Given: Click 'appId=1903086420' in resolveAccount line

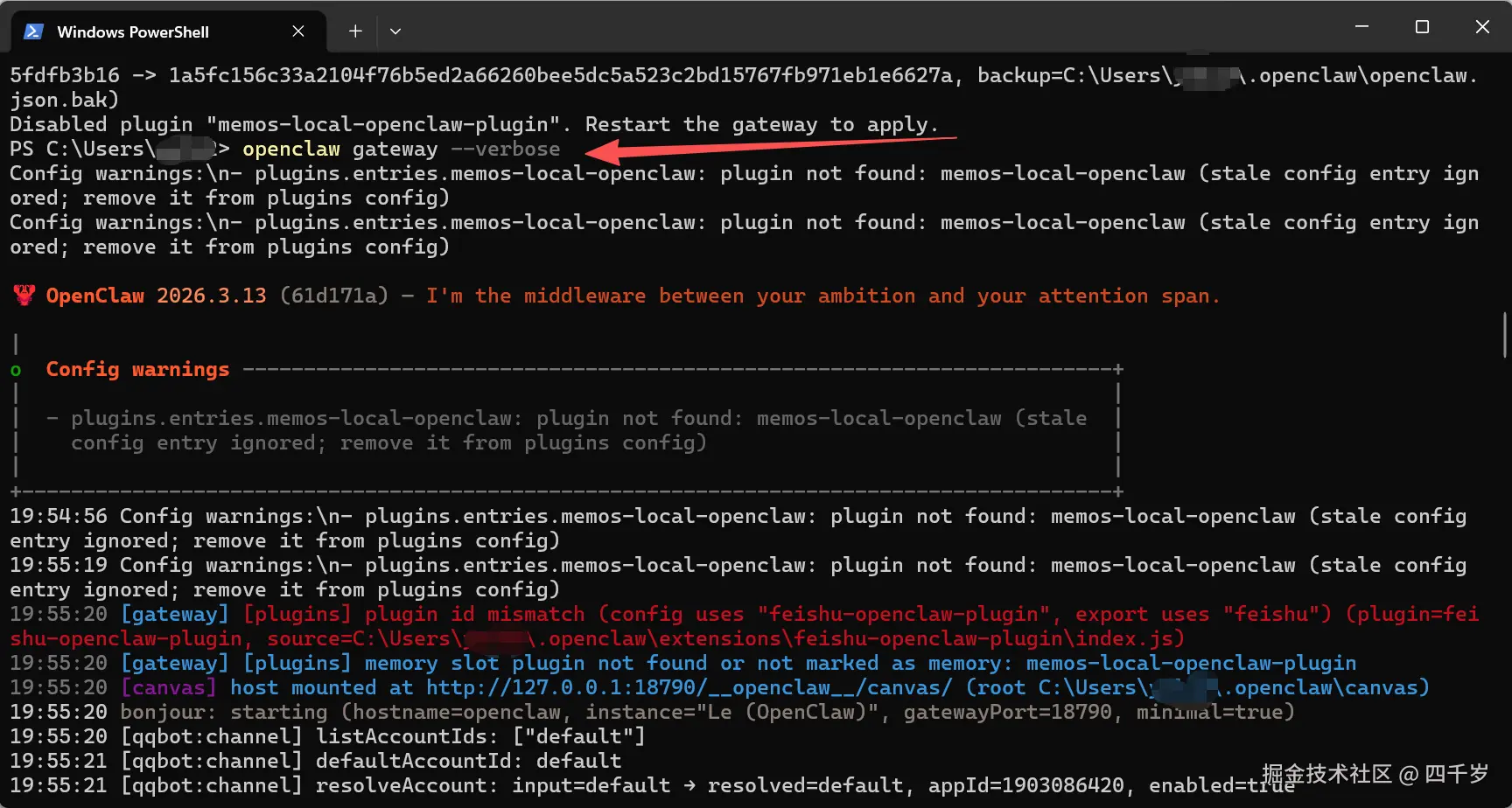Looking at the screenshot, I should click(x=1025, y=786).
